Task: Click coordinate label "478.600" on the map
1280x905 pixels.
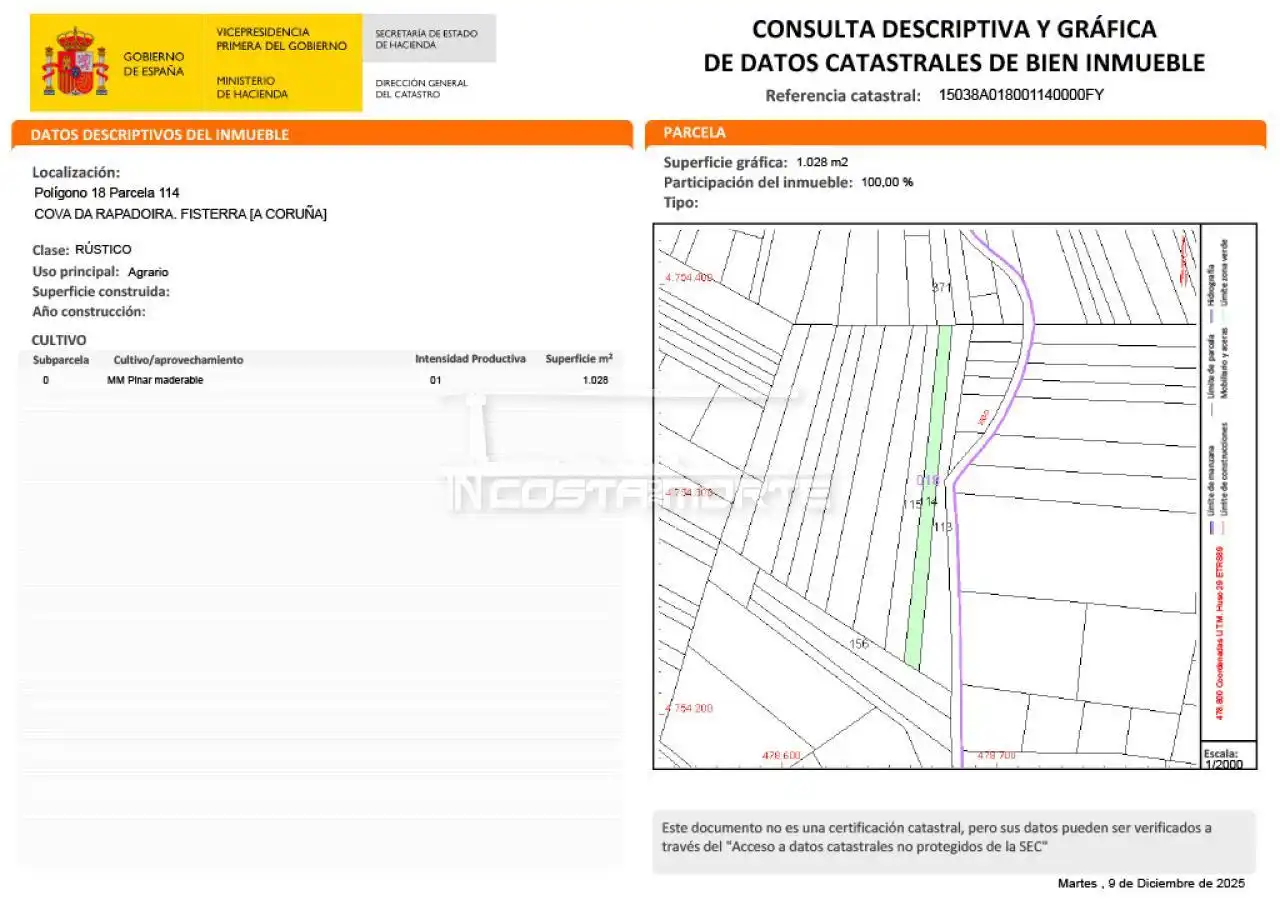Action: tap(782, 756)
